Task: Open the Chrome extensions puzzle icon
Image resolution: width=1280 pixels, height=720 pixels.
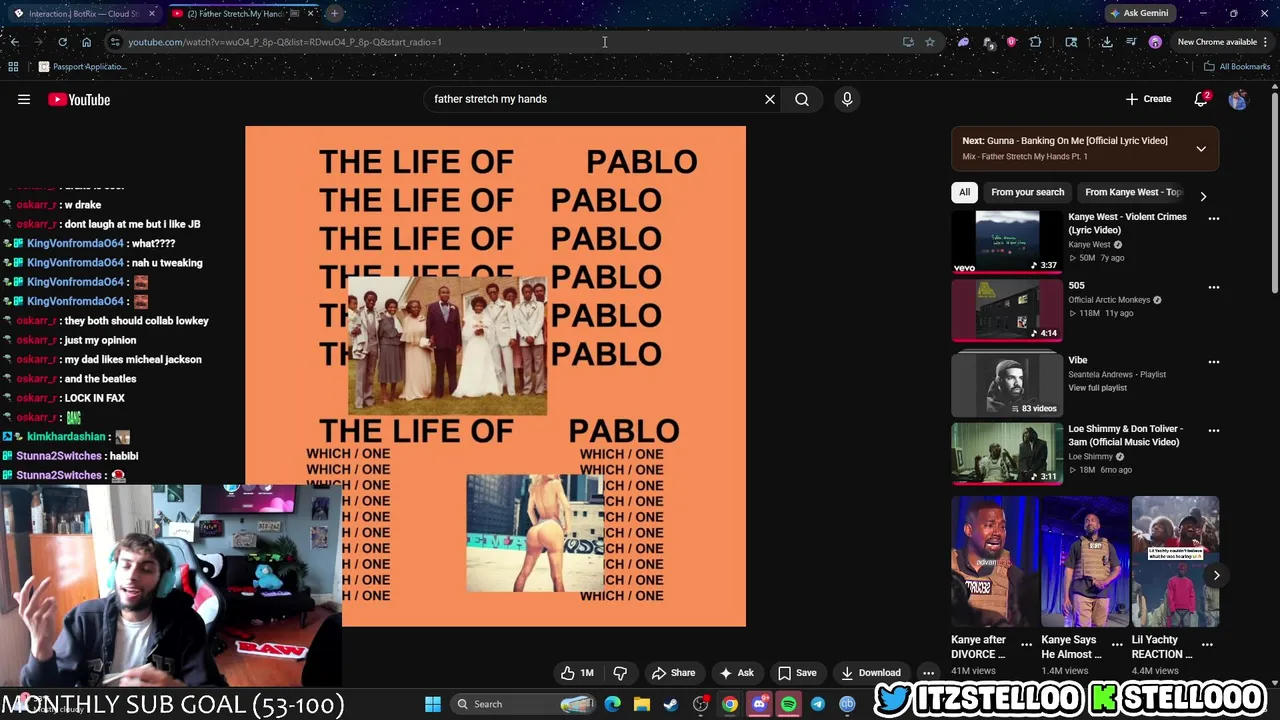Action: [1035, 42]
